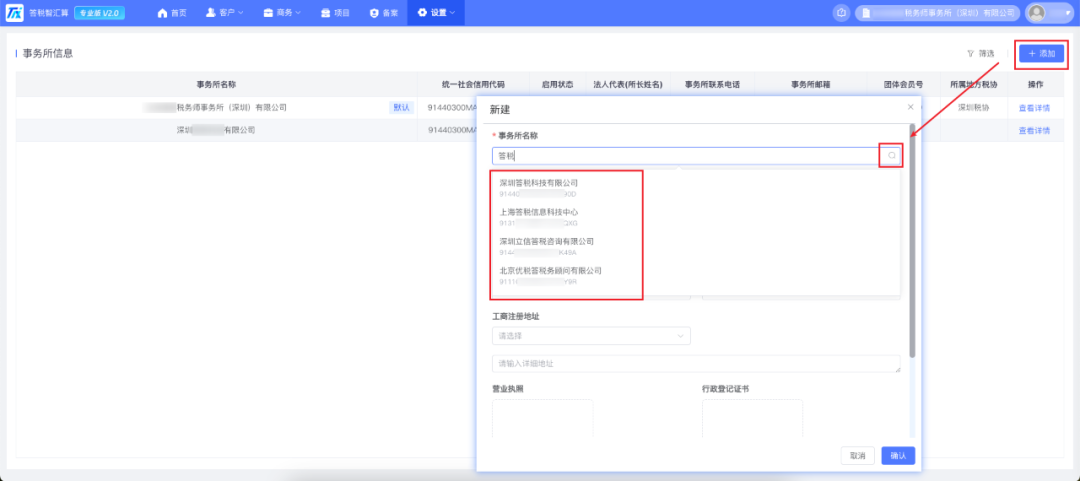Click the 营业执照 upload box
This screenshot has width=1080, height=481.
[542, 418]
